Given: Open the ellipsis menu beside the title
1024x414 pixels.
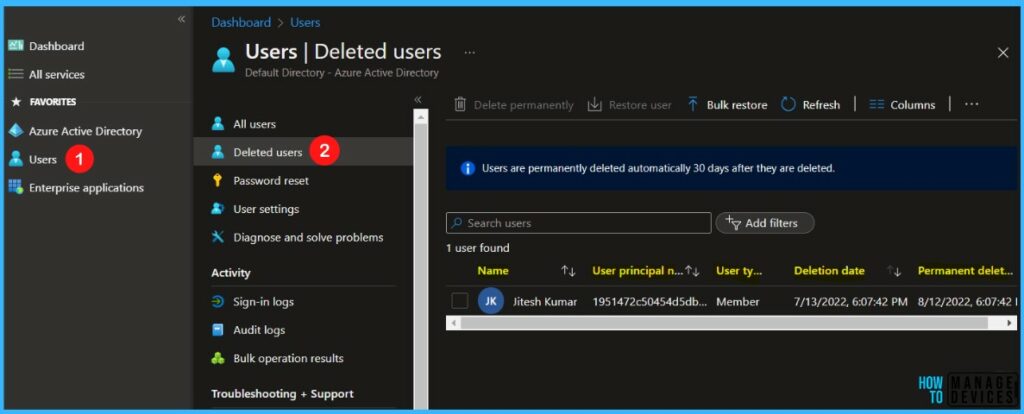Looking at the screenshot, I should 469,53.
